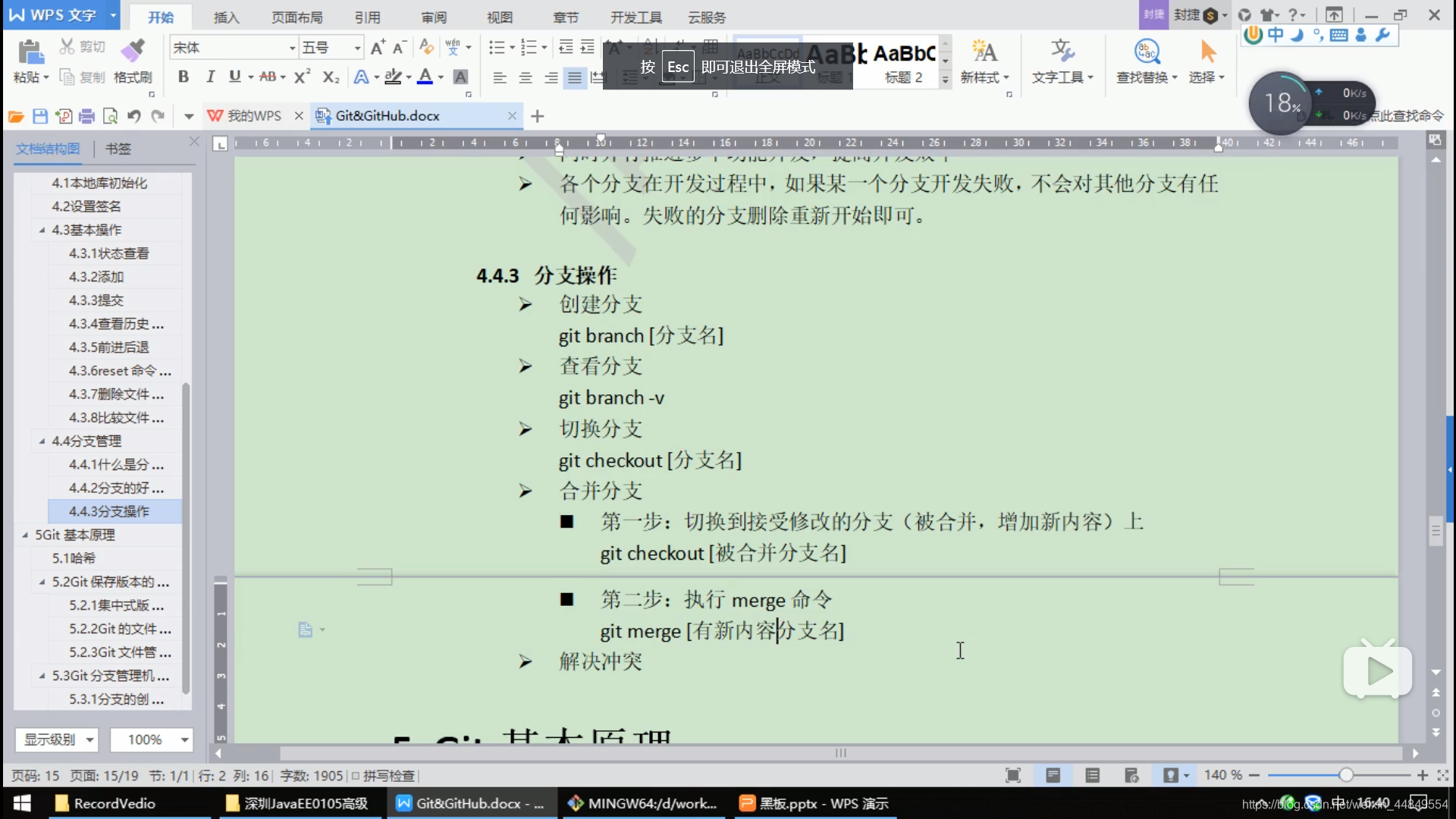Toggle subscript X₂ formatting
Viewport: 1456px width, 819px height.
[331, 77]
